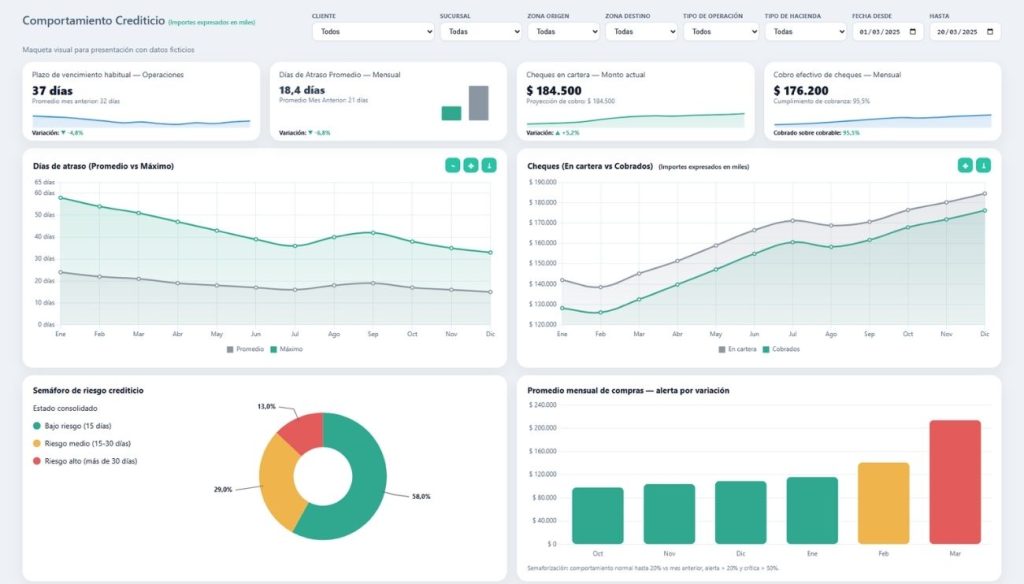Open Tipo de Operación dropdown

[x=720, y=32]
